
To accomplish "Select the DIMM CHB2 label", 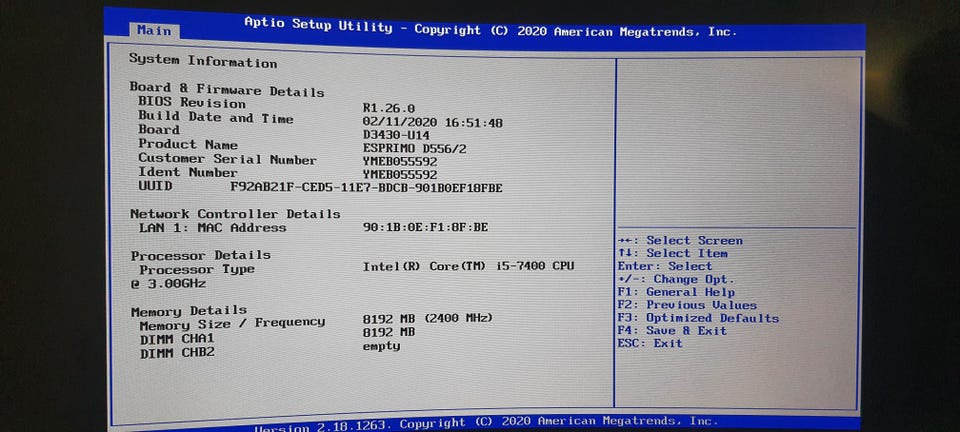I will pyautogui.click(x=177, y=353).
